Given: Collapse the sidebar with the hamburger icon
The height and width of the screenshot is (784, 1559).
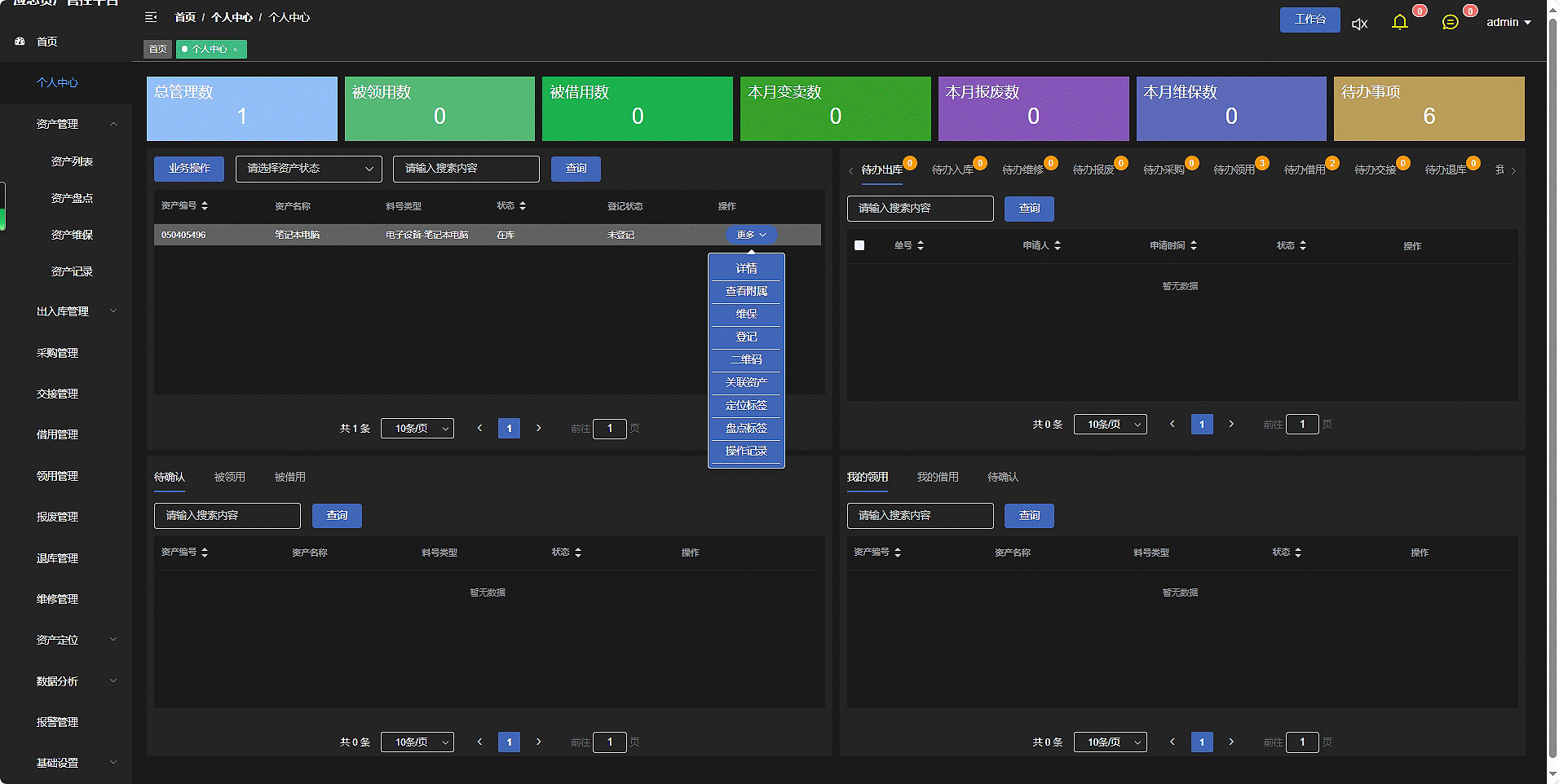Looking at the screenshot, I should tap(151, 17).
